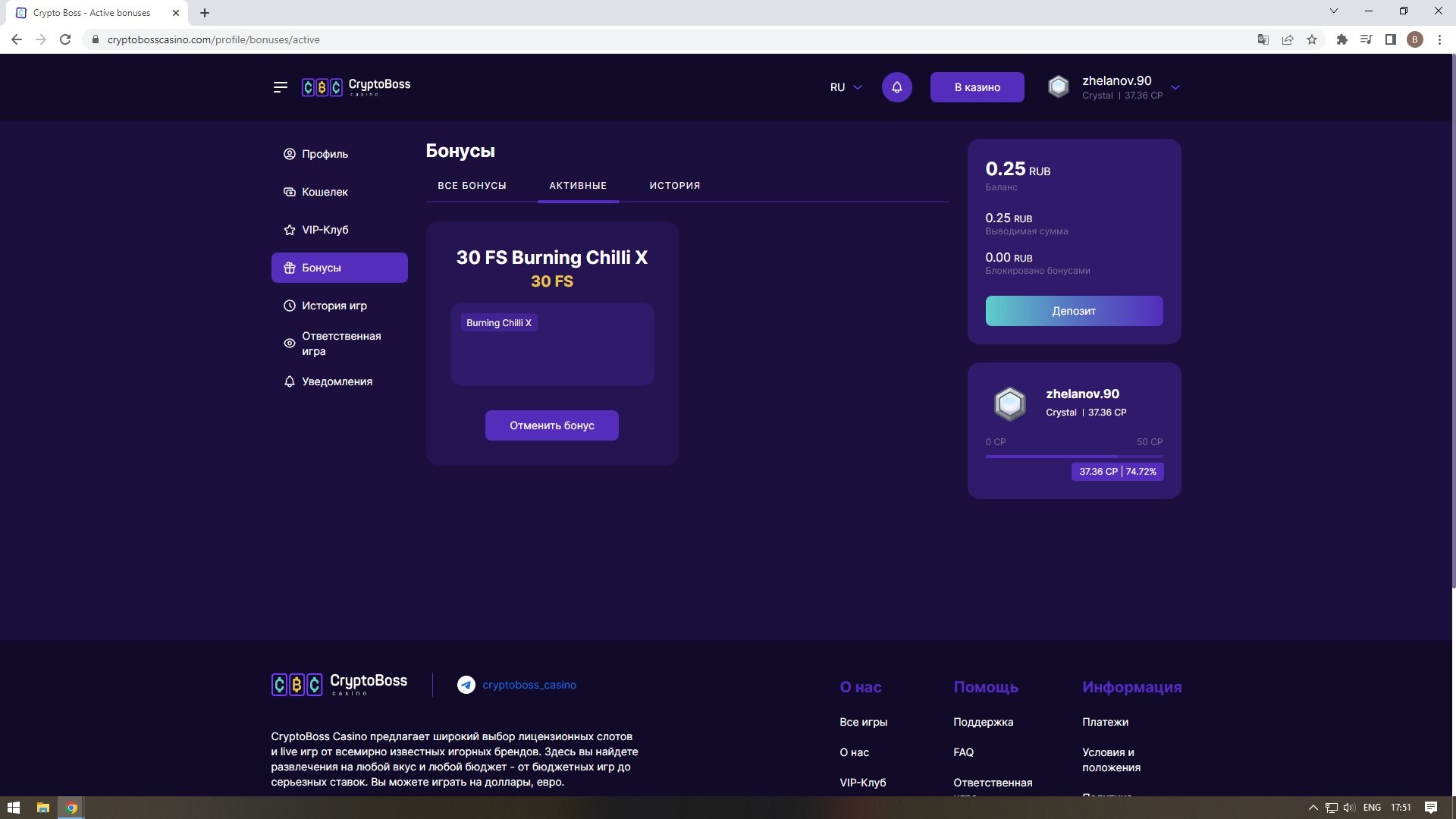Switch to the ИСТОРИЯ tab

tap(674, 186)
